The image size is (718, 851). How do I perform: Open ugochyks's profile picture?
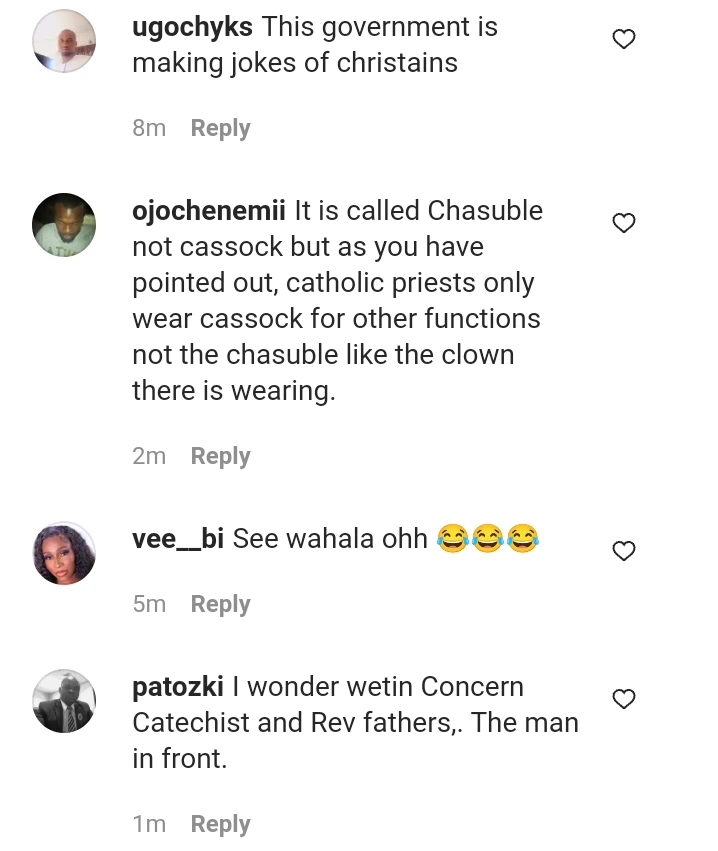[64, 42]
